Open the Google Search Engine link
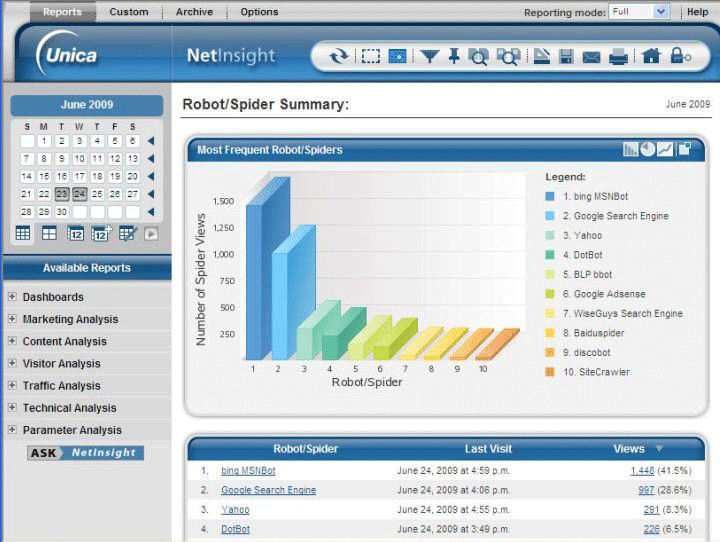The width and height of the screenshot is (720, 542). 269,490
